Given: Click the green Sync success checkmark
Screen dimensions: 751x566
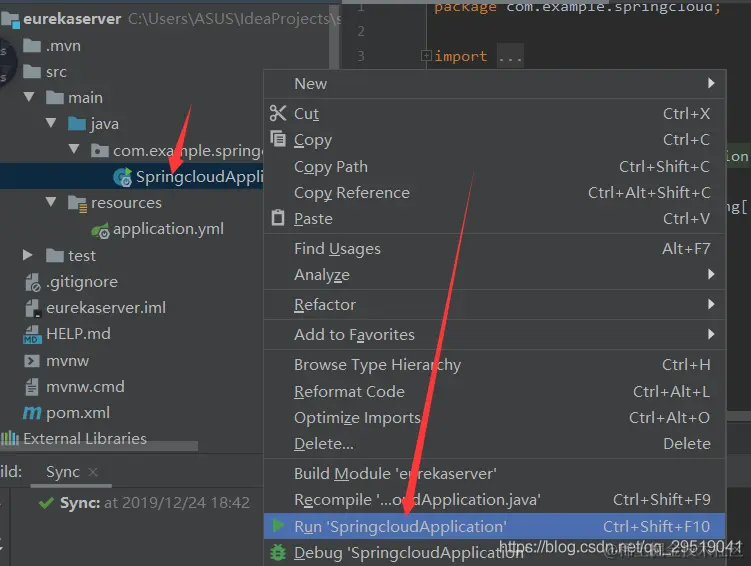Looking at the screenshot, I should tap(46, 503).
